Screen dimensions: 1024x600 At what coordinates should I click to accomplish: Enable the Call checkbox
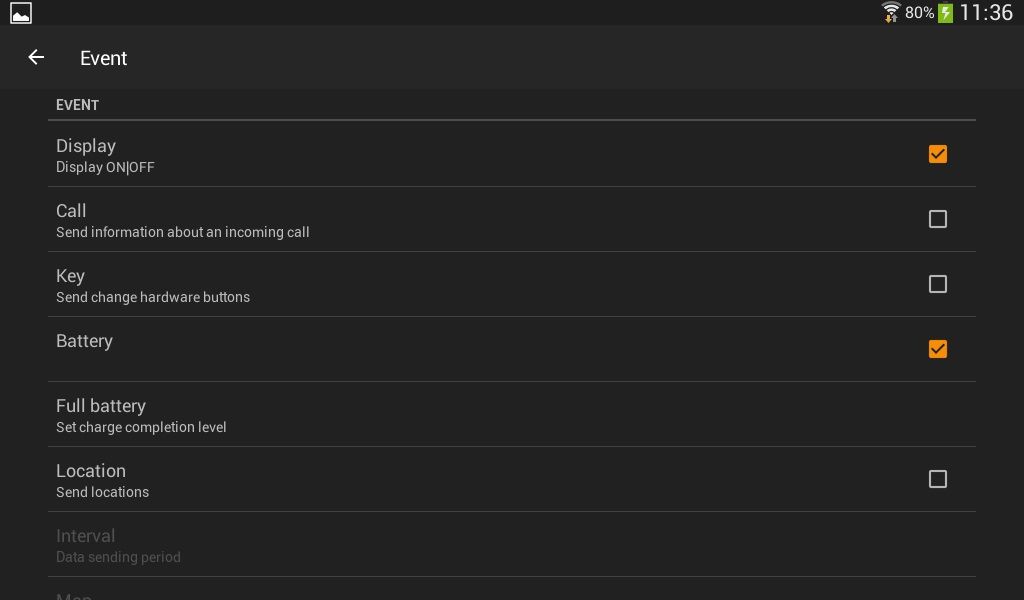(937, 219)
